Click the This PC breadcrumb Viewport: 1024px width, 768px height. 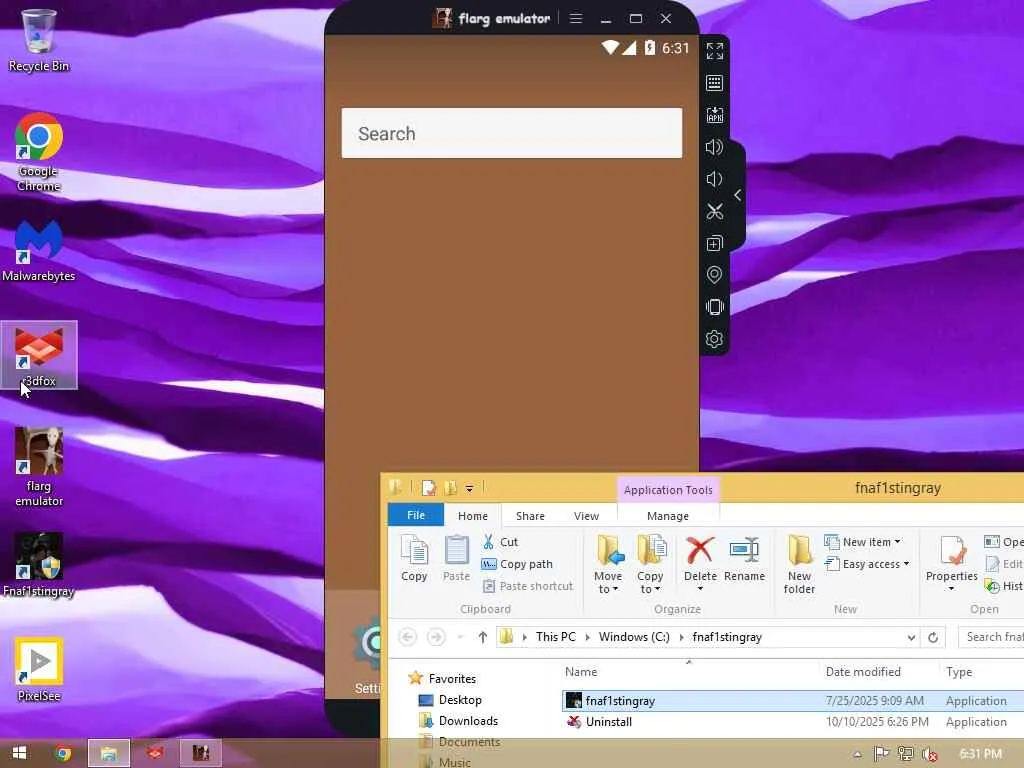coord(556,637)
